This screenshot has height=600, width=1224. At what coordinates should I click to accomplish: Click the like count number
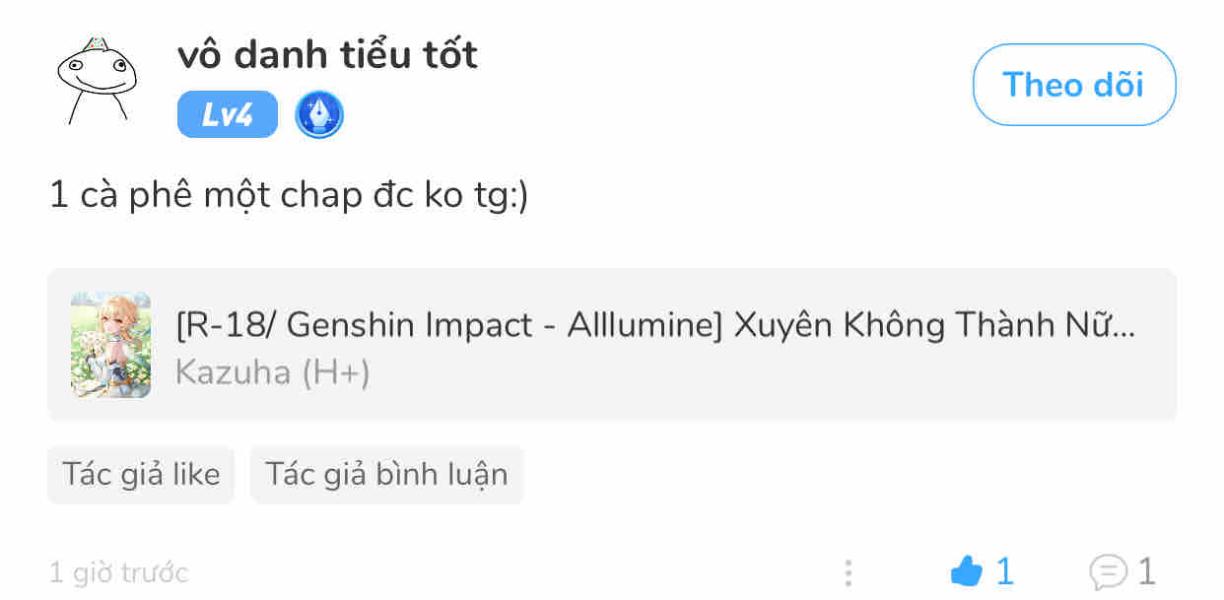pos(1005,572)
